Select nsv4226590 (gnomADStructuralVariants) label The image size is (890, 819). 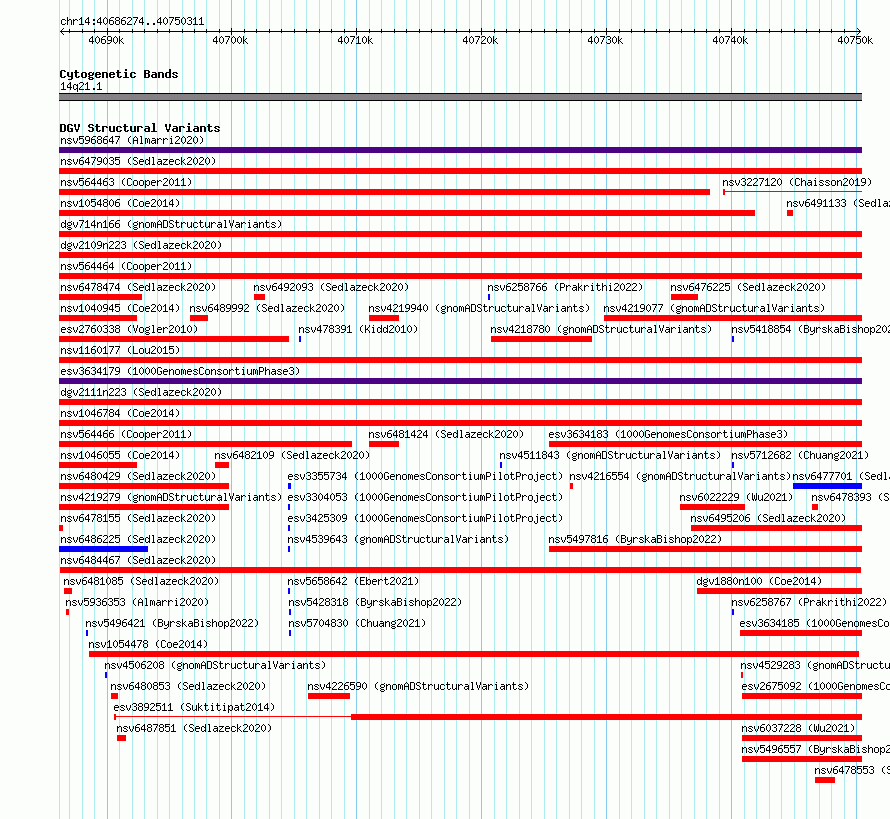point(418,686)
